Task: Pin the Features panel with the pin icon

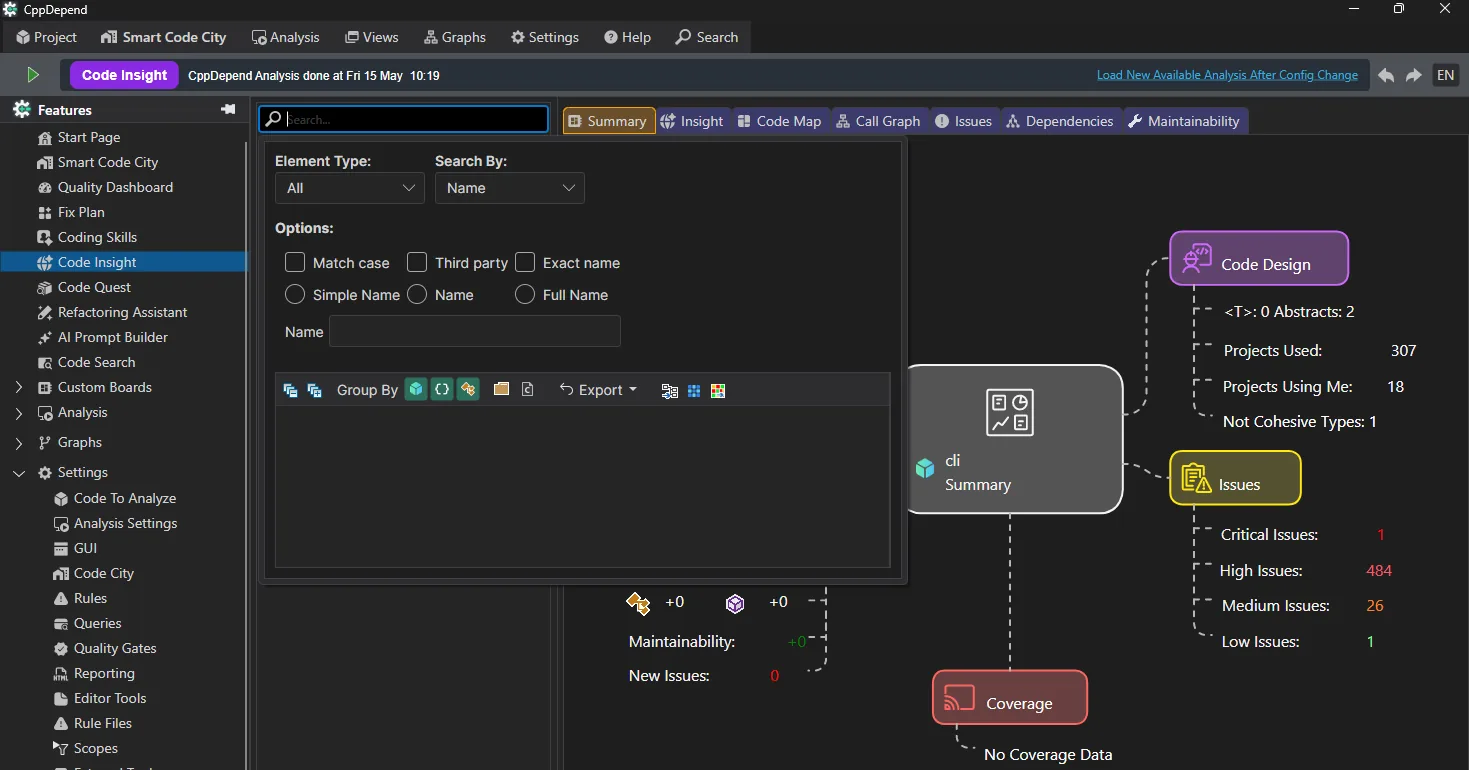Action: (228, 109)
